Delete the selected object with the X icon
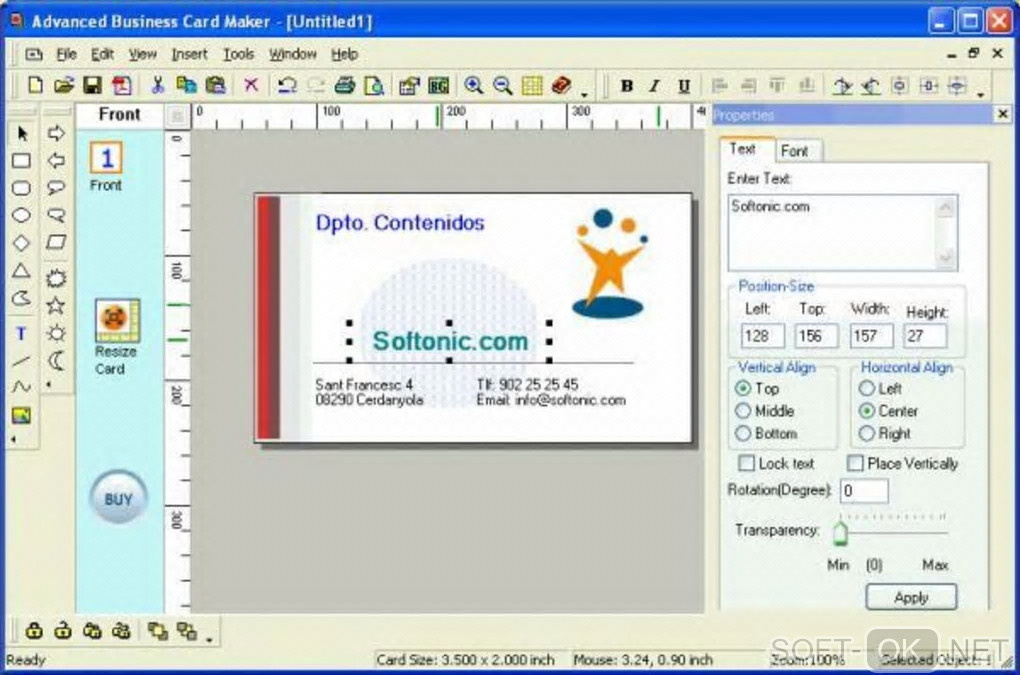This screenshot has height=675, width=1020. coord(251,85)
